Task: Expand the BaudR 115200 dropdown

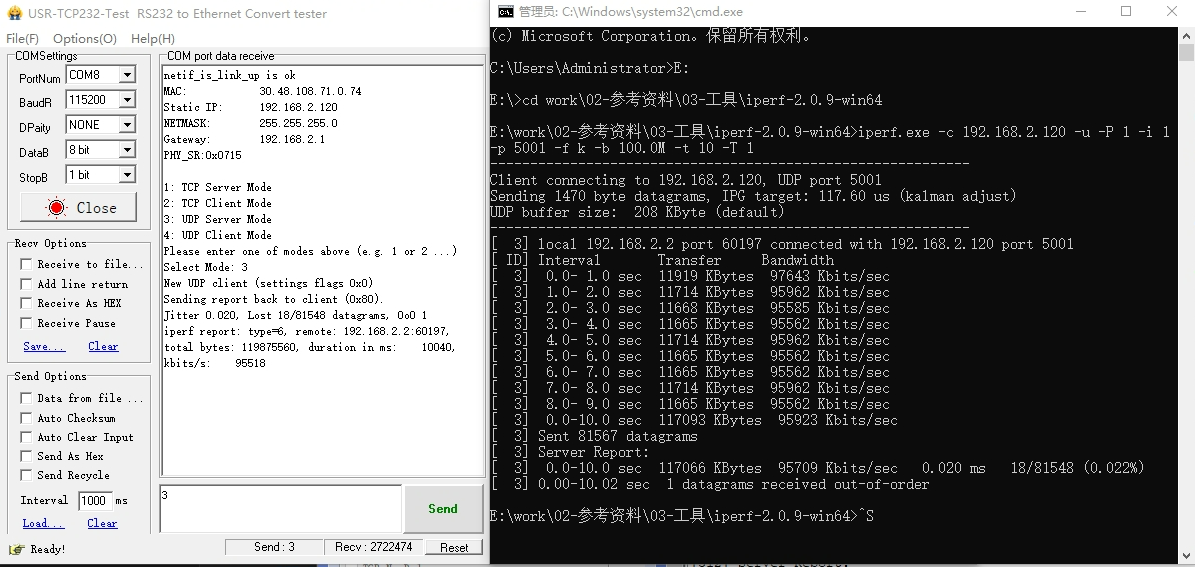Action: 127,100
